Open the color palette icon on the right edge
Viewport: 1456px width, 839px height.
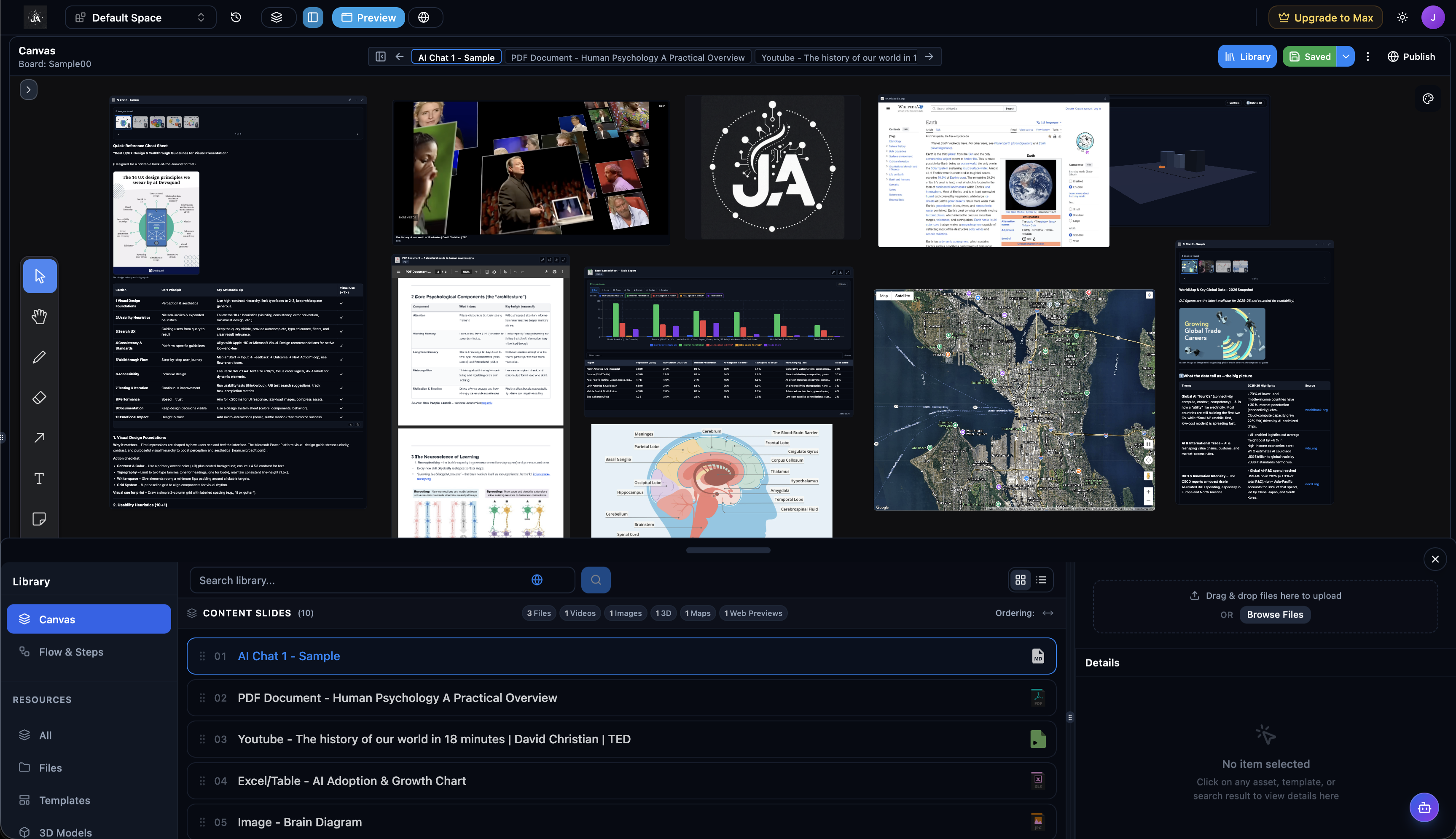[x=1428, y=99]
